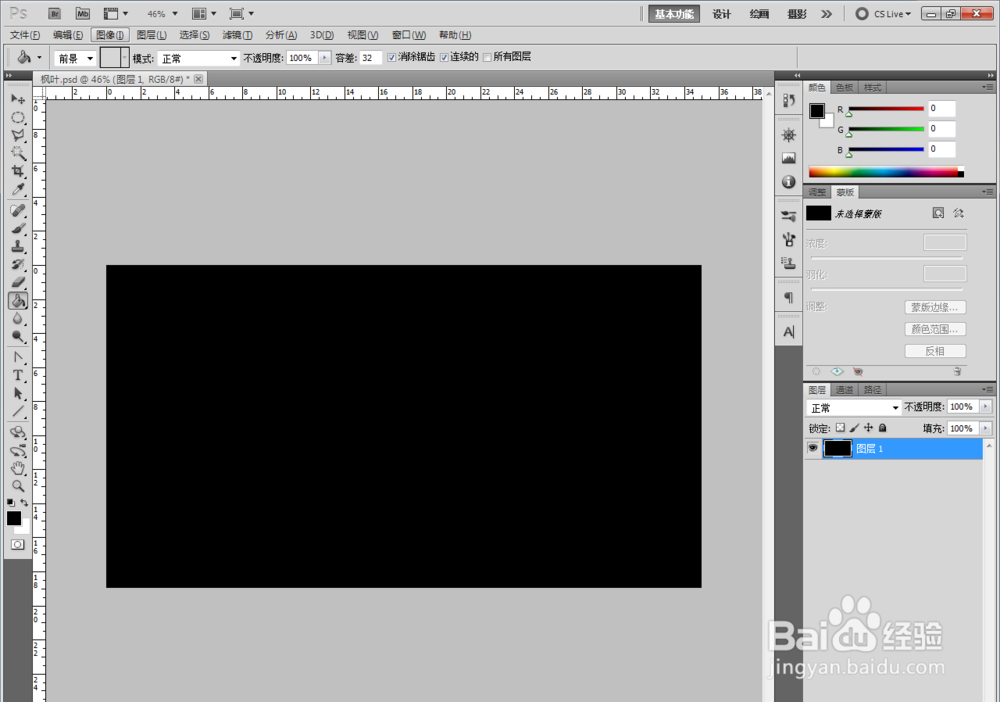The image size is (1000, 702).
Task: Select the Crop tool
Action: (18, 171)
